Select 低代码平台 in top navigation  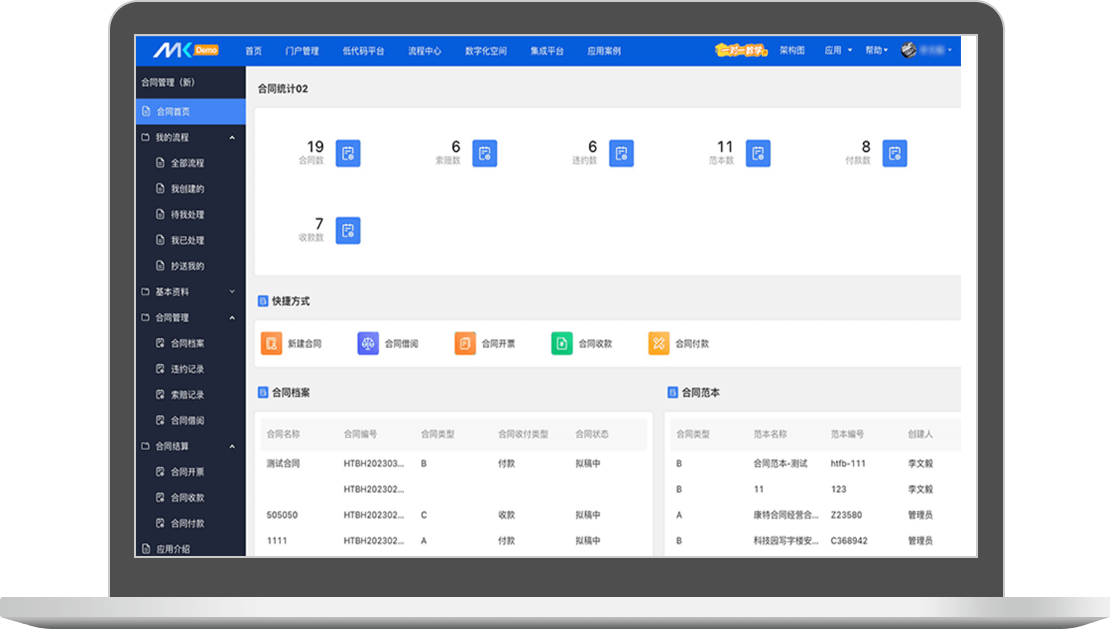pyautogui.click(x=363, y=51)
